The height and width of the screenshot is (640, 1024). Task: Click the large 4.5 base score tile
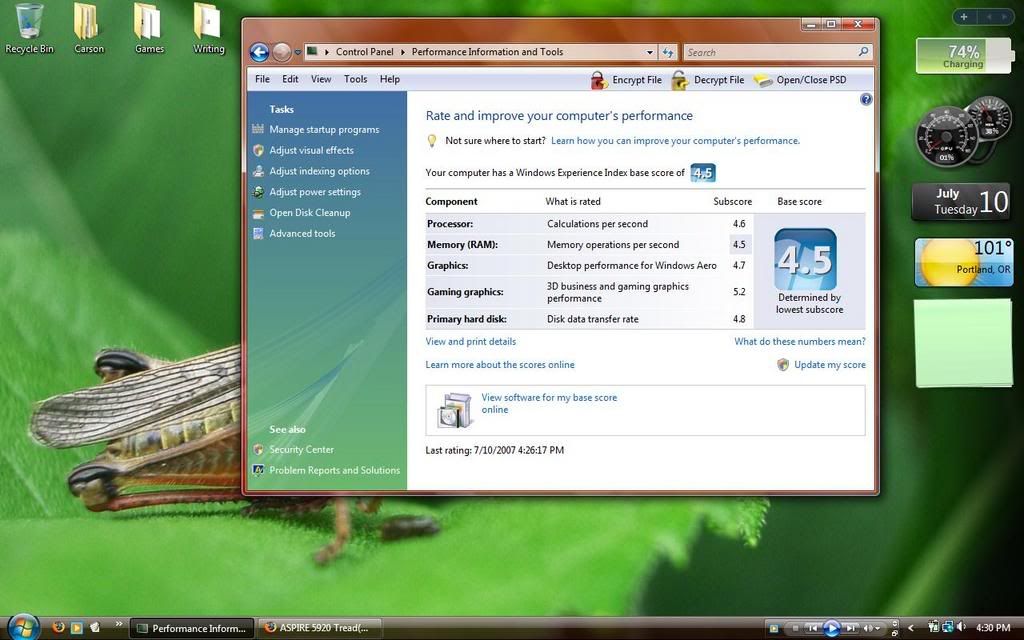tap(805, 259)
